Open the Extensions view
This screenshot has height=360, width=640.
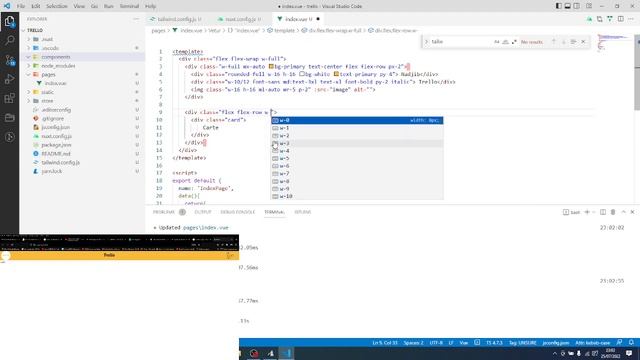coord(9,98)
